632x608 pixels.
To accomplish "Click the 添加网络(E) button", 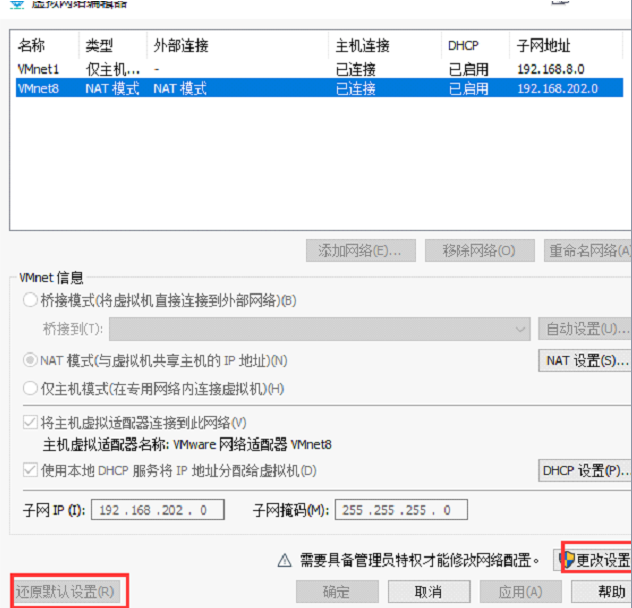I will point(361,250).
